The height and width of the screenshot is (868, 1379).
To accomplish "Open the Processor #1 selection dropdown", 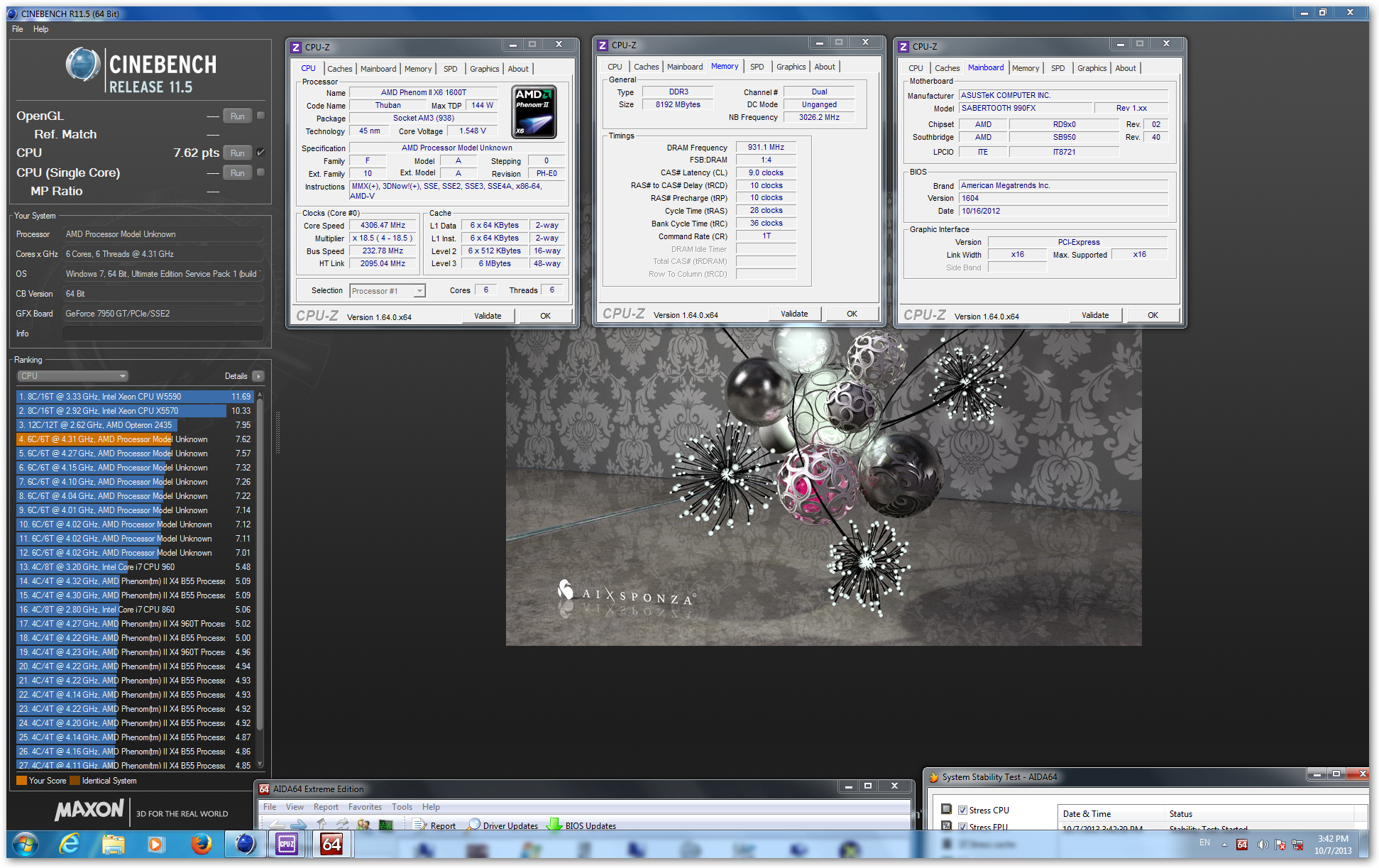I will (x=388, y=290).
